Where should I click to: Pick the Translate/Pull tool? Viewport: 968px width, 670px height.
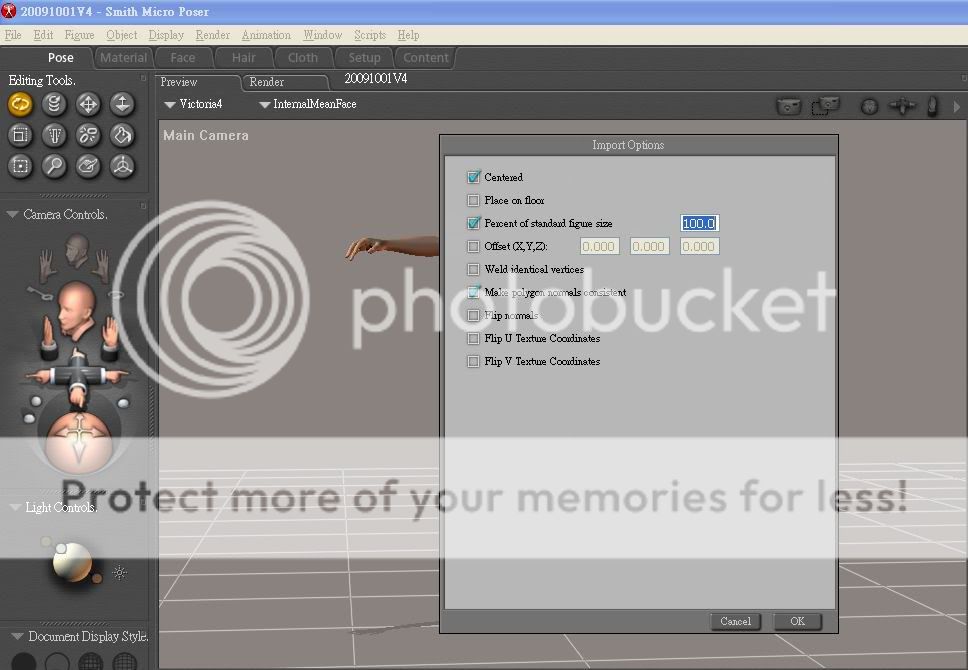tap(88, 104)
